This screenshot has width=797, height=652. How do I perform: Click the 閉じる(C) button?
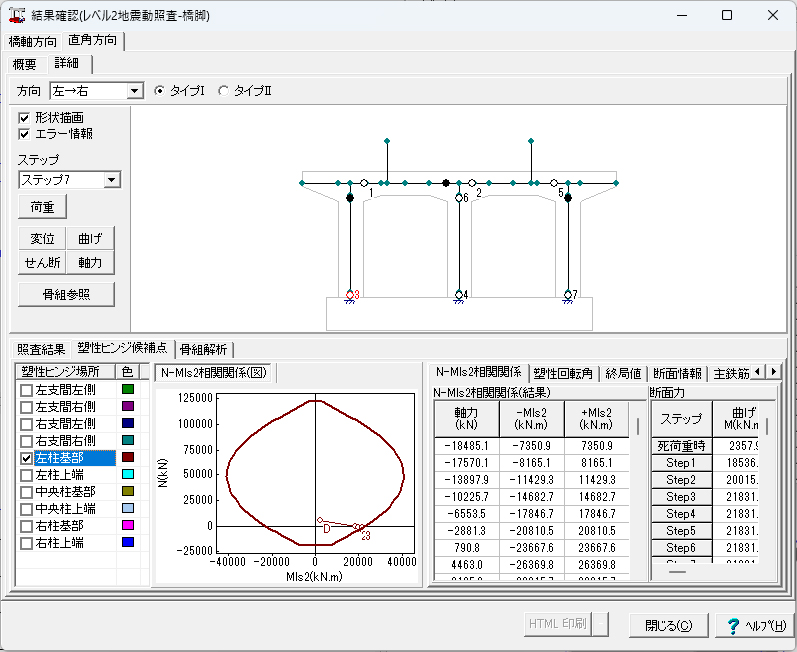coord(668,625)
